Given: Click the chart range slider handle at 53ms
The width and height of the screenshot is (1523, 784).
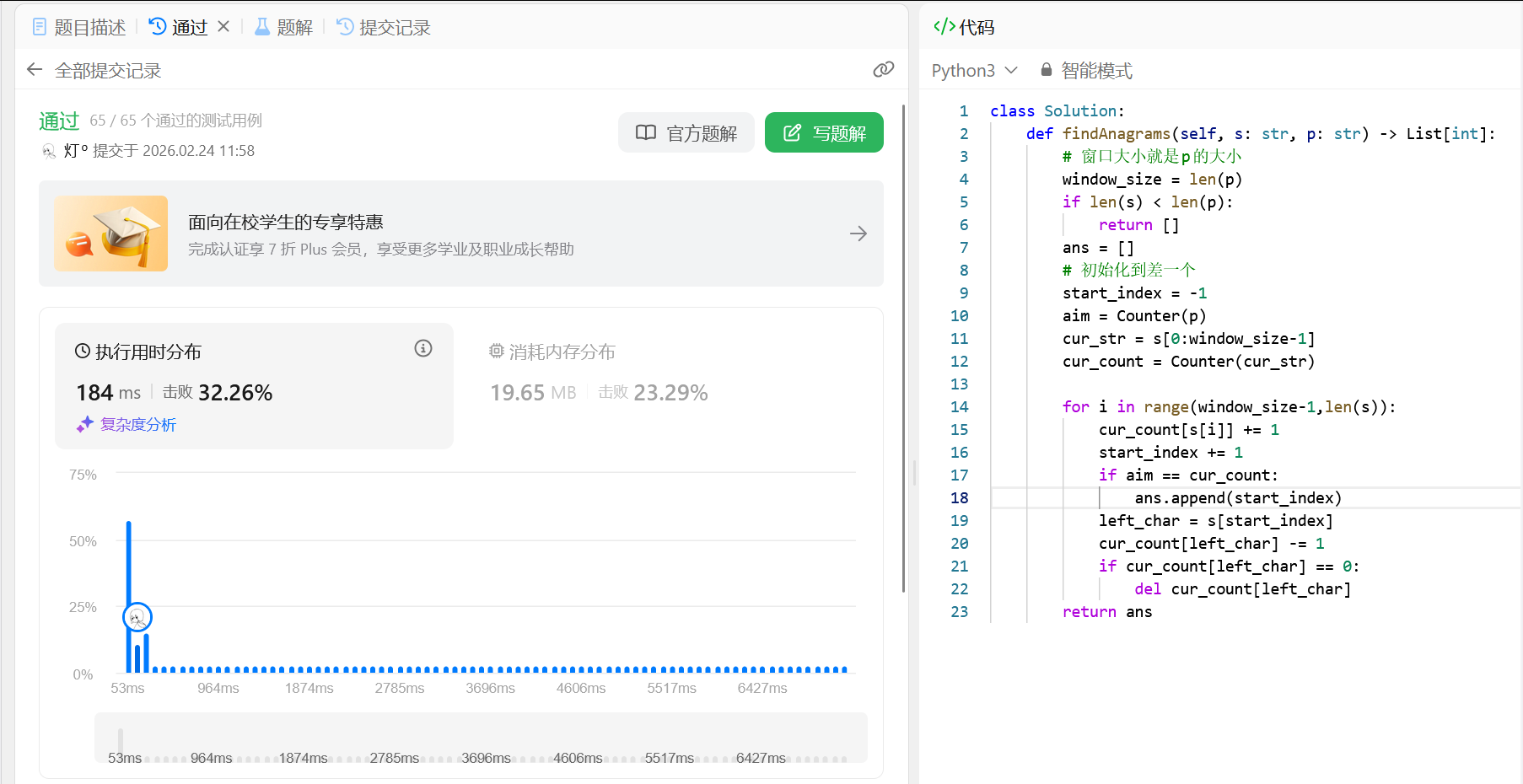Looking at the screenshot, I should point(121,742).
